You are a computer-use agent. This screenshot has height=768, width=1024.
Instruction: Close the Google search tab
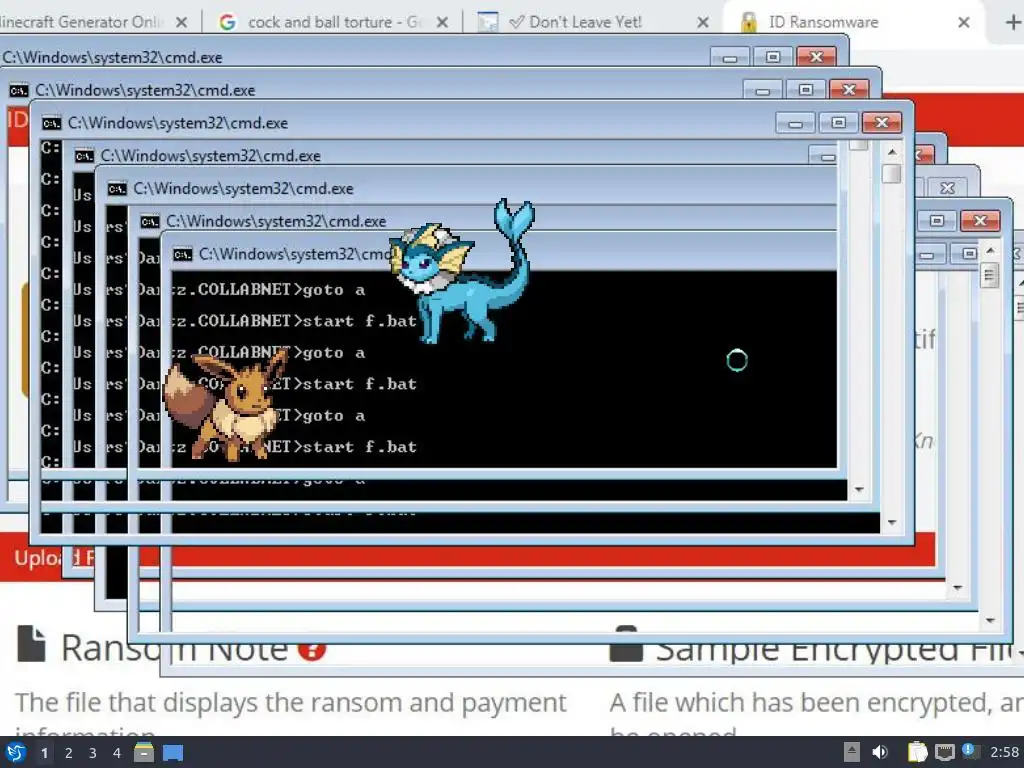(442, 22)
